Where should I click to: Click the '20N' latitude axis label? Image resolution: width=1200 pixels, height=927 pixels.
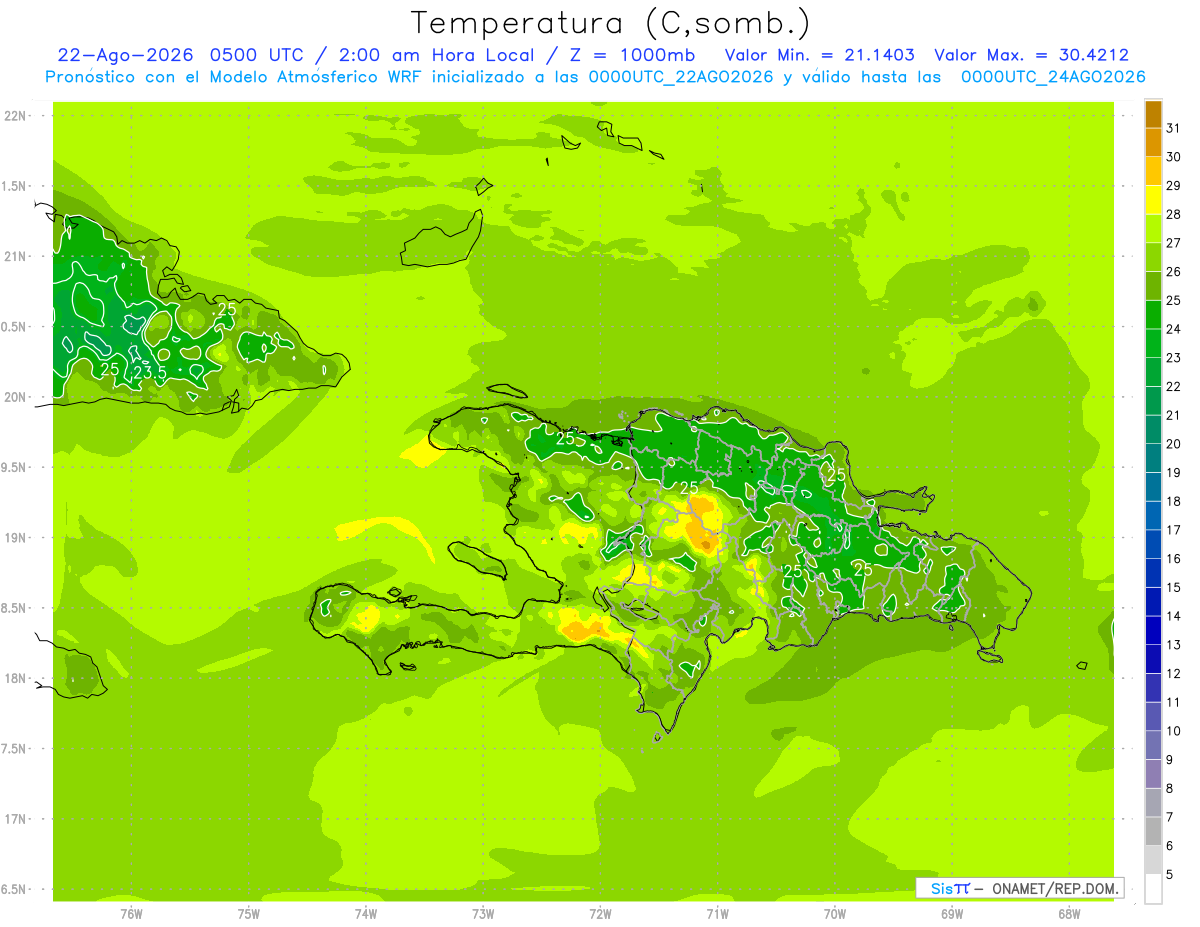(x=17, y=397)
